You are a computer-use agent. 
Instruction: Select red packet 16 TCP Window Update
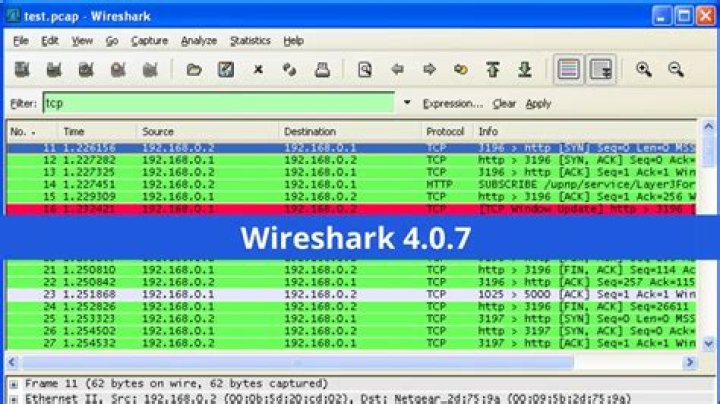tap(351, 209)
